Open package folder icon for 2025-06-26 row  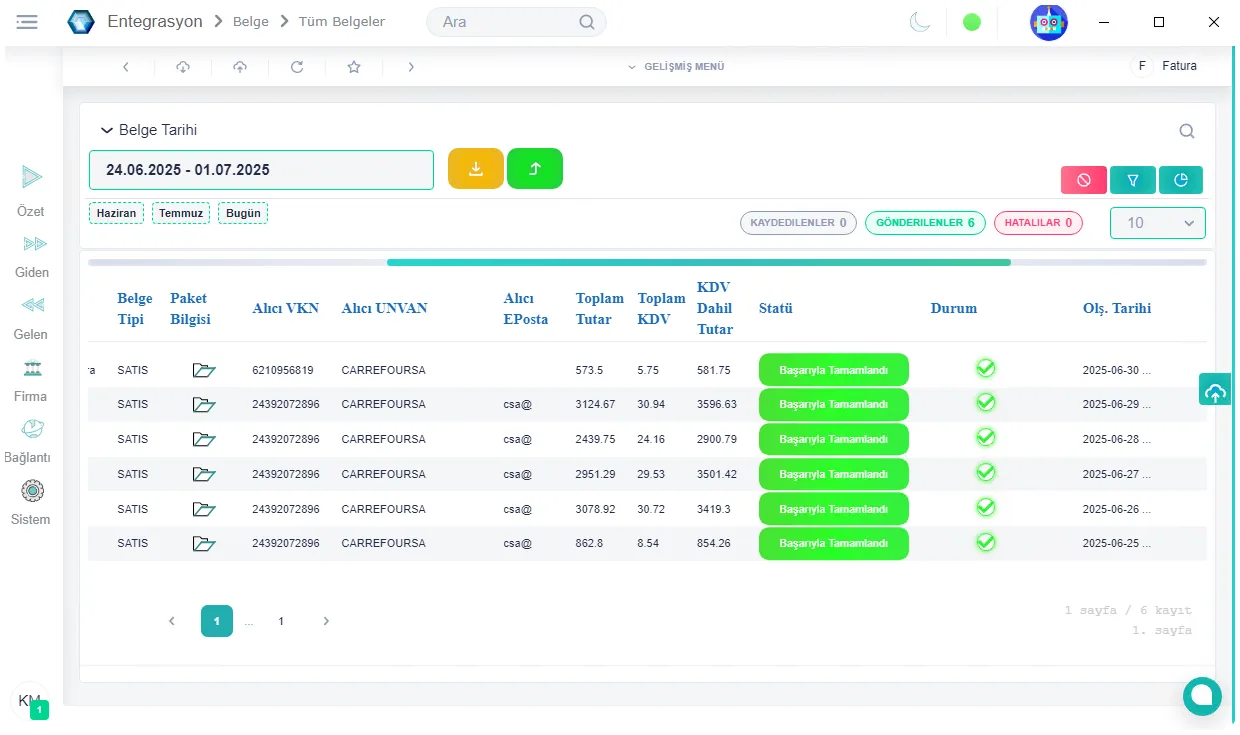click(x=204, y=509)
